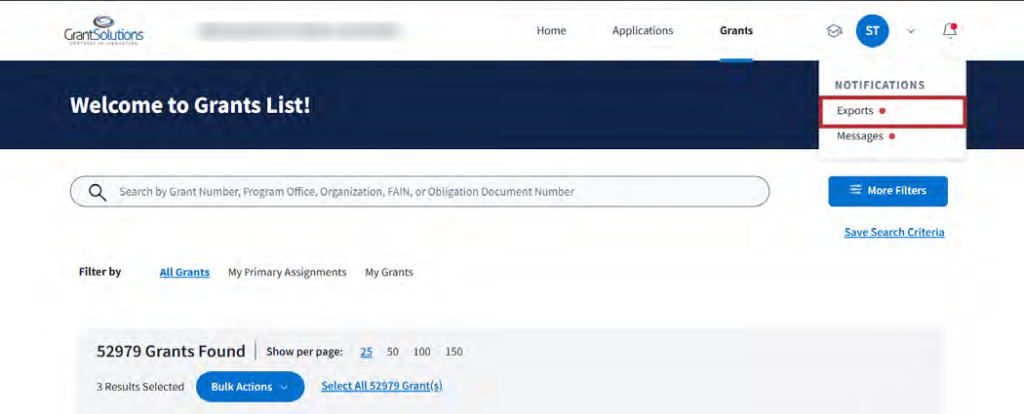The width and height of the screenshot is (1024, 414).
Task: Open the Applications navigation tab
Action: pos(642,31)
